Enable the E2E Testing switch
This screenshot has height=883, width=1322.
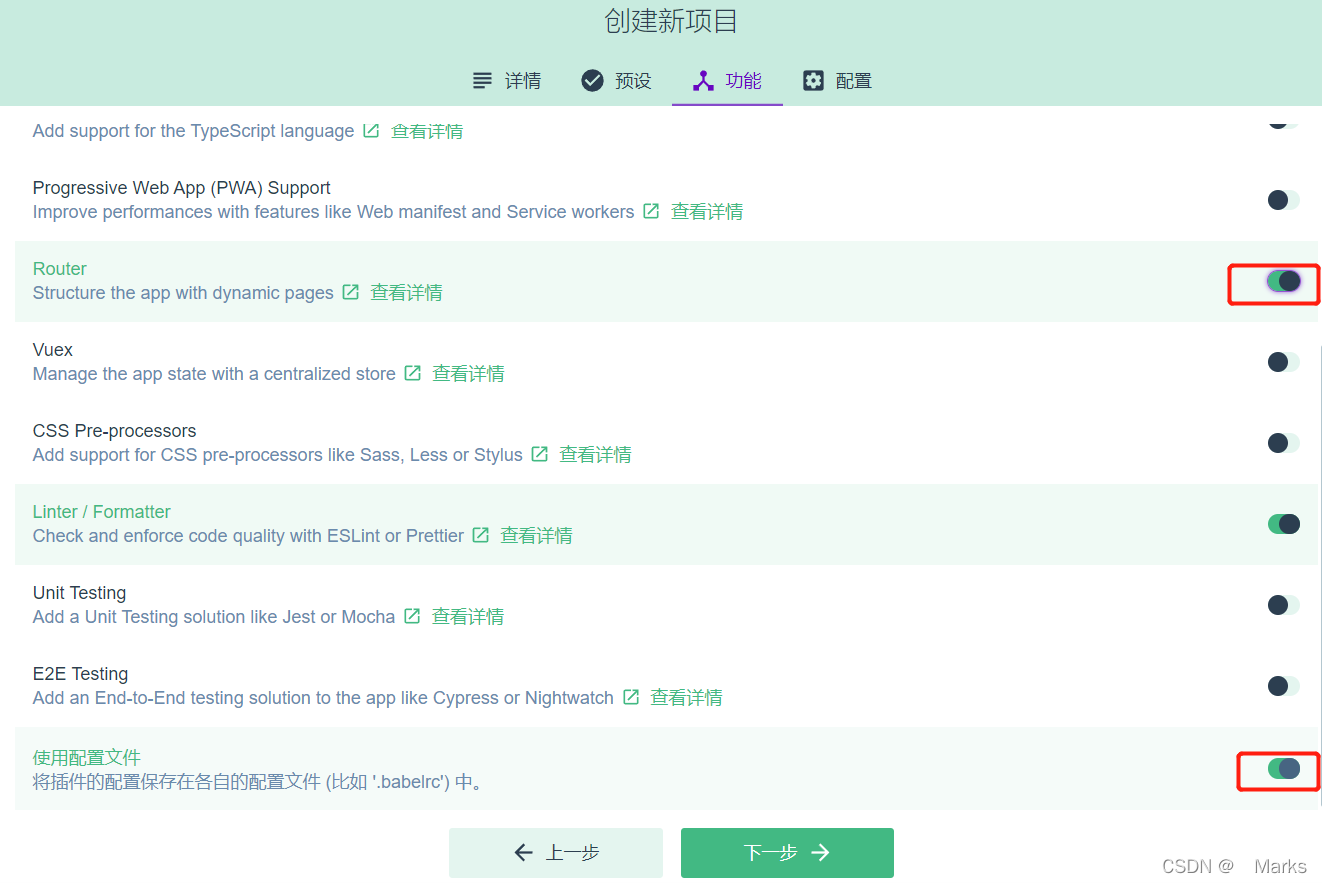[1283, 686]
